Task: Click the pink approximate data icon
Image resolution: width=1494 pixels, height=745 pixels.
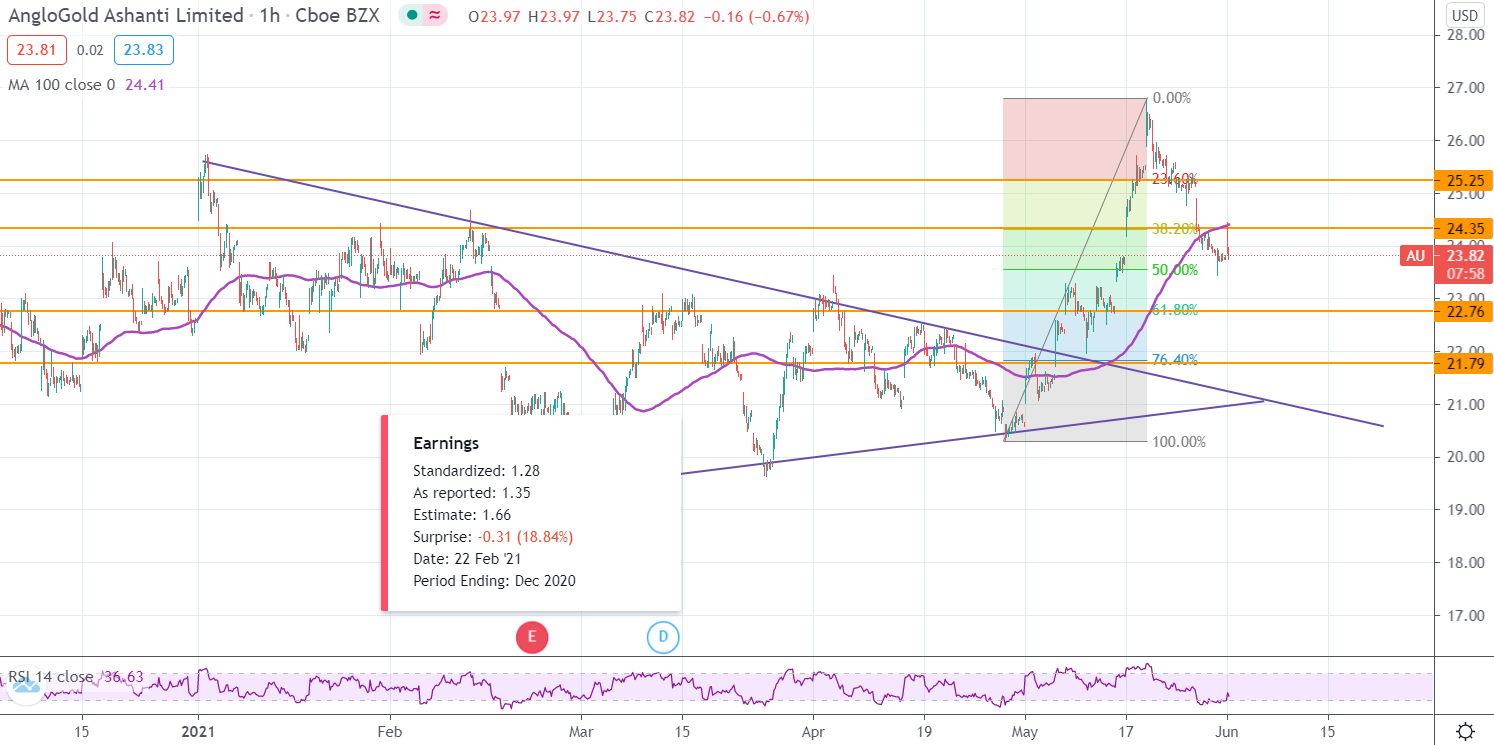Action: tap(434, 16)
